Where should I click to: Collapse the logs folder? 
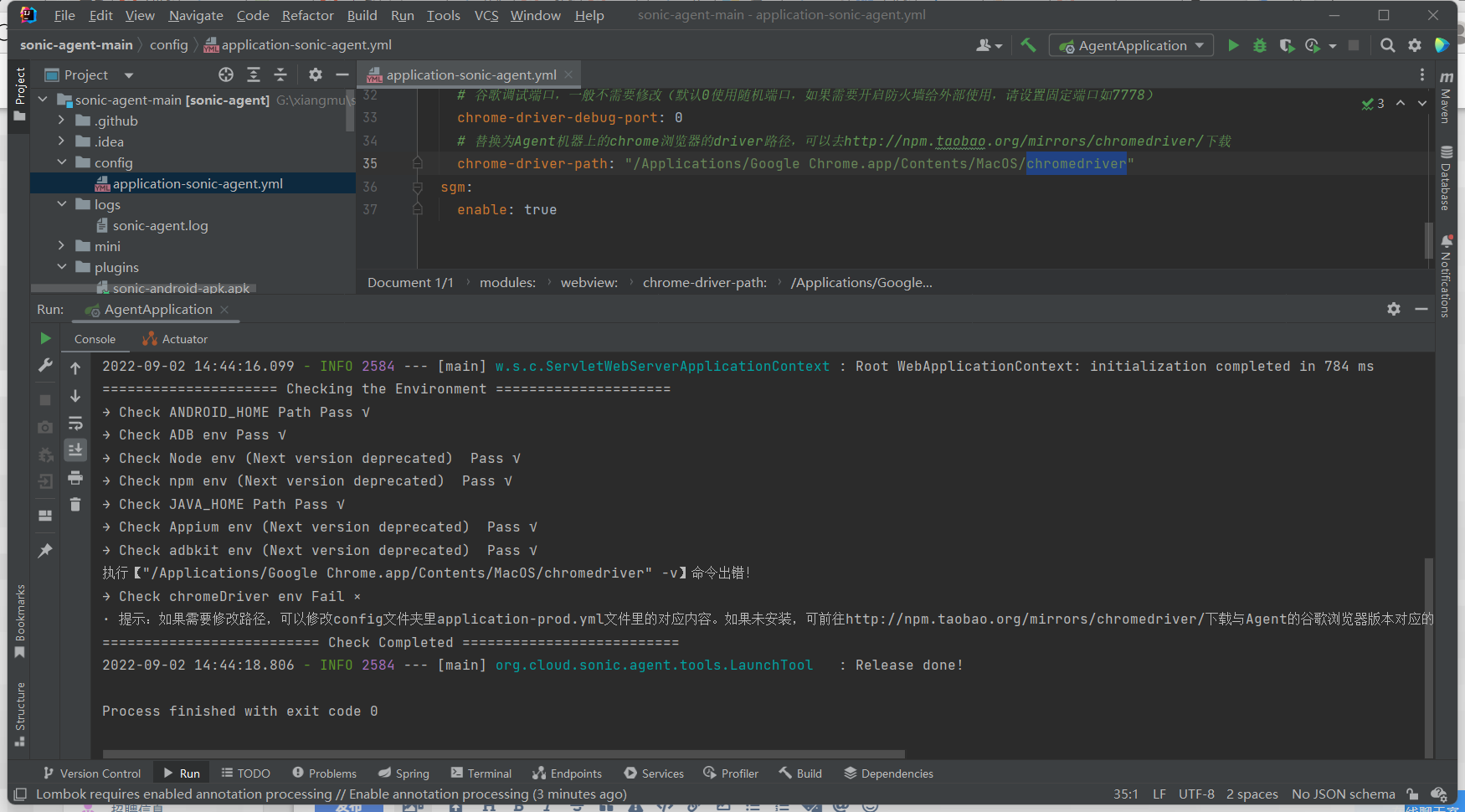(61, 204)
